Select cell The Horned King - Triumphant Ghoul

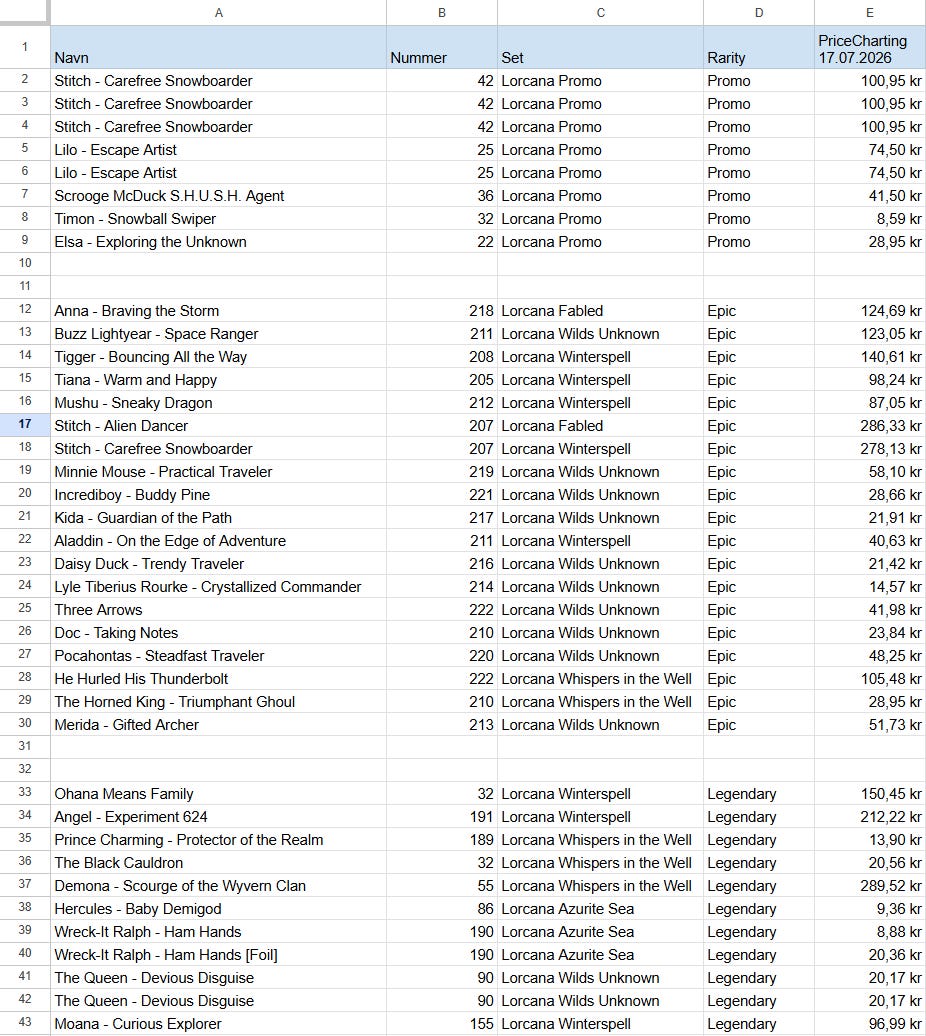(219, 702)
